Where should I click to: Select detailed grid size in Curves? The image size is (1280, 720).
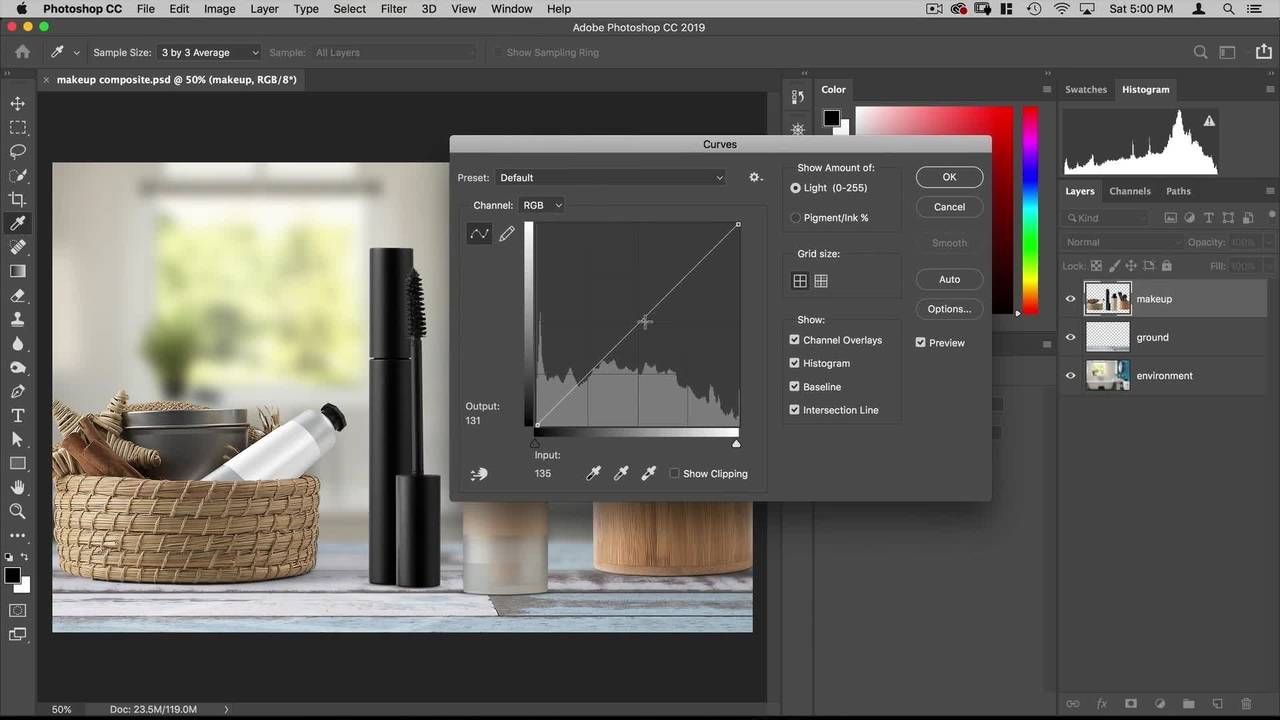pos(821,281)
